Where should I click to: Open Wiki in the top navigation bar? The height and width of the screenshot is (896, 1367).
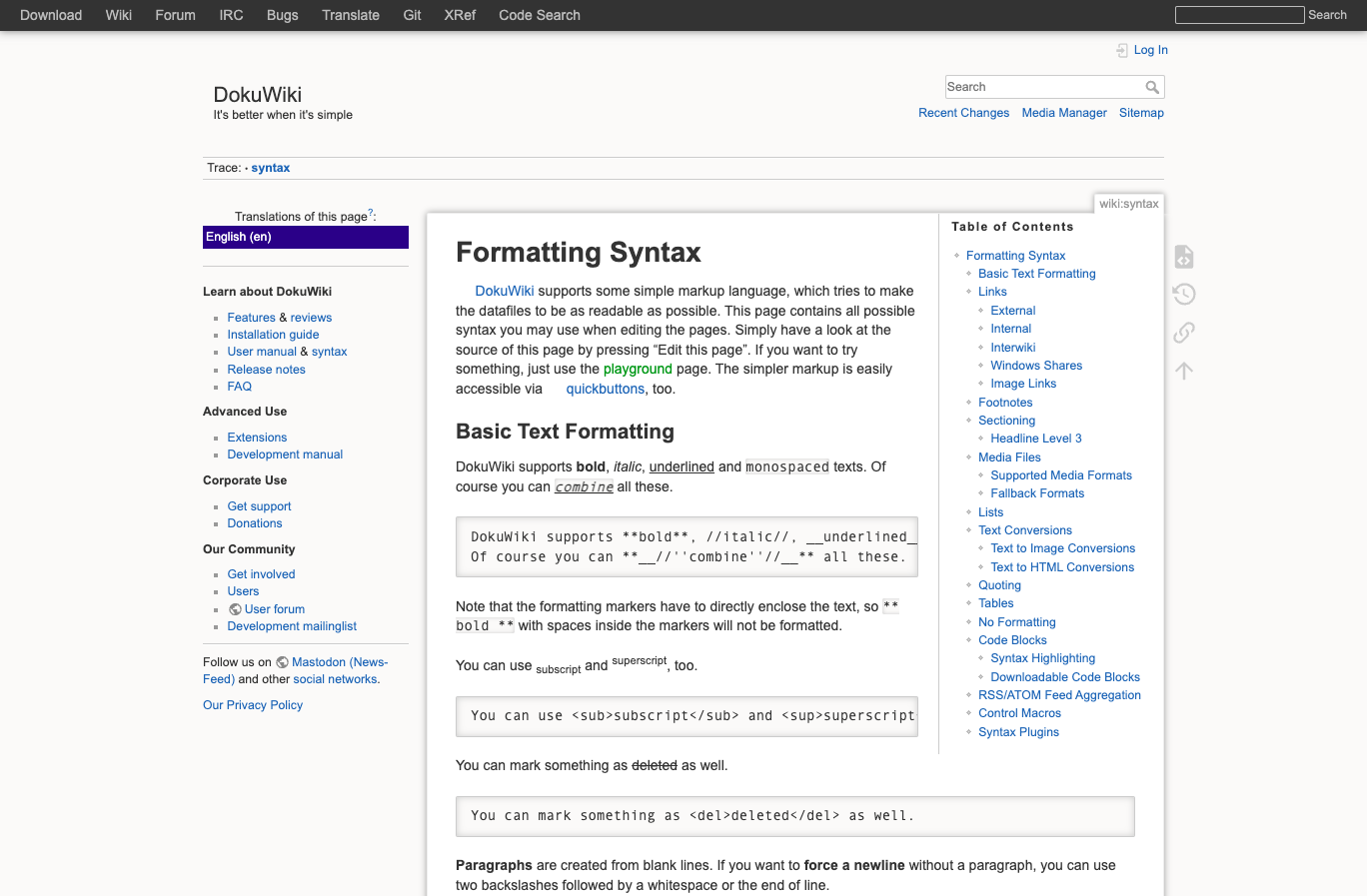pos(119,15)
